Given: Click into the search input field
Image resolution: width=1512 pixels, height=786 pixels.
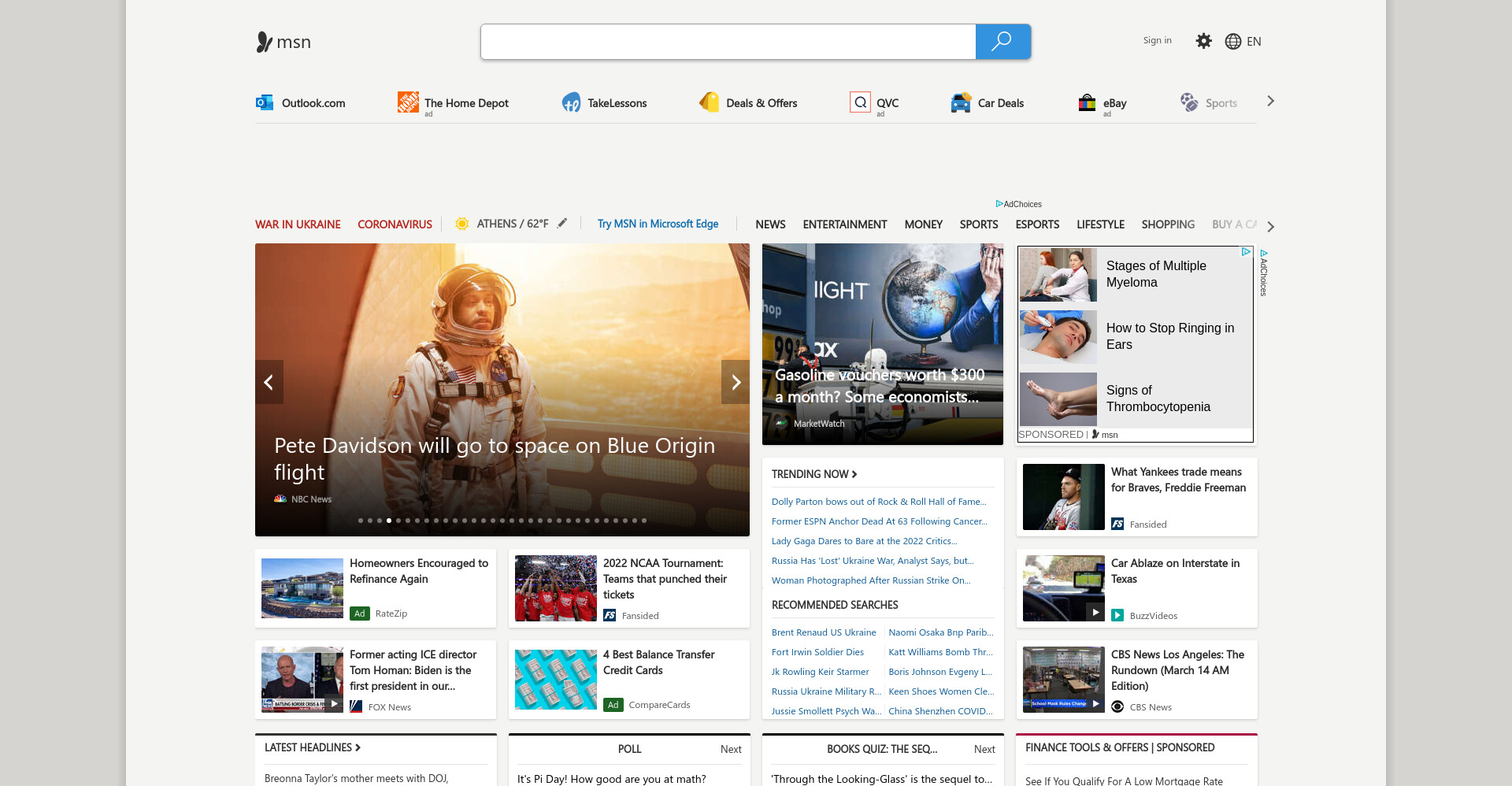Looking at the screenshot, I should (728, 42).
